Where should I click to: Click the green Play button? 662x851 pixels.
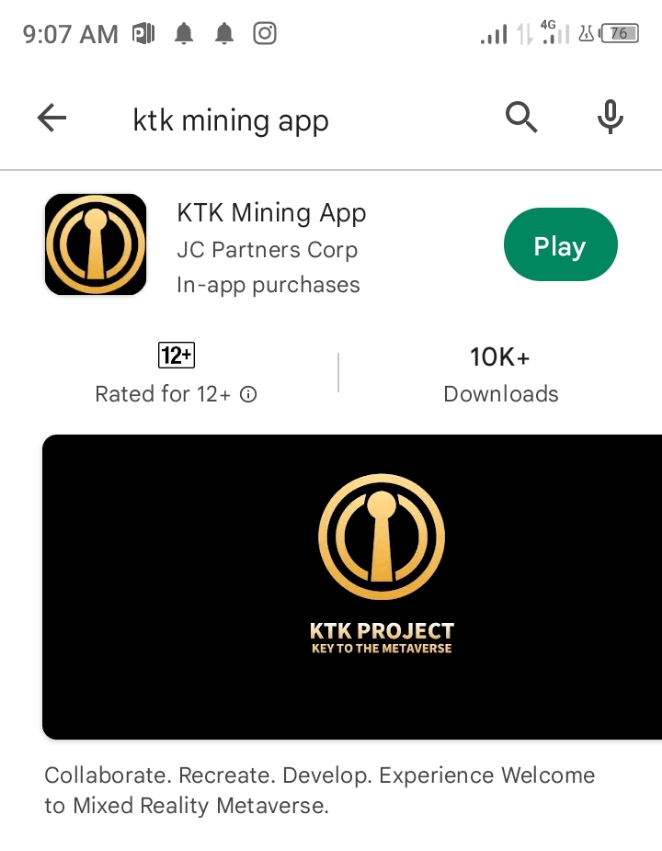pos(561,245)
